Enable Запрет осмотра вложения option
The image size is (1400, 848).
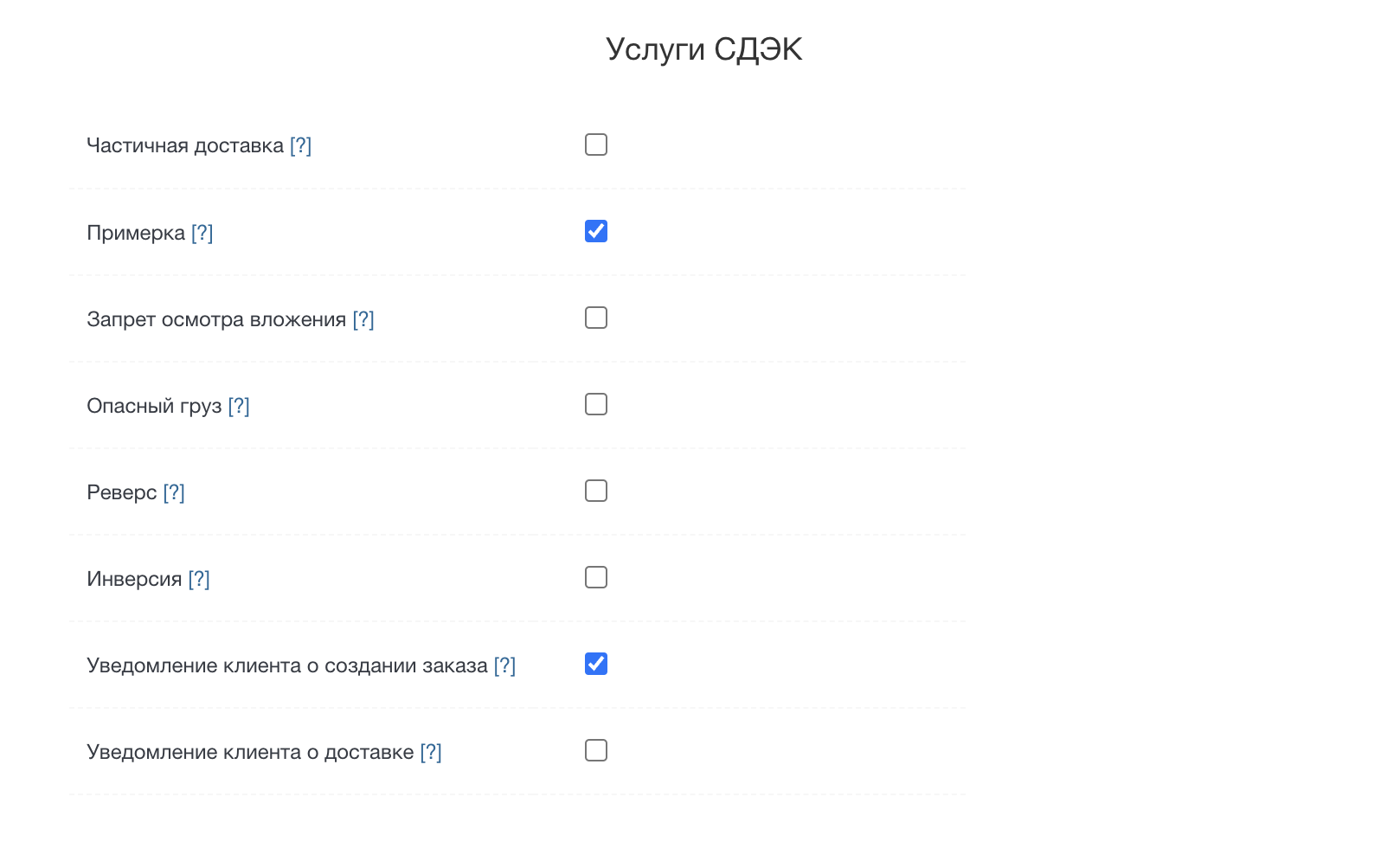(x=595, y=318)
